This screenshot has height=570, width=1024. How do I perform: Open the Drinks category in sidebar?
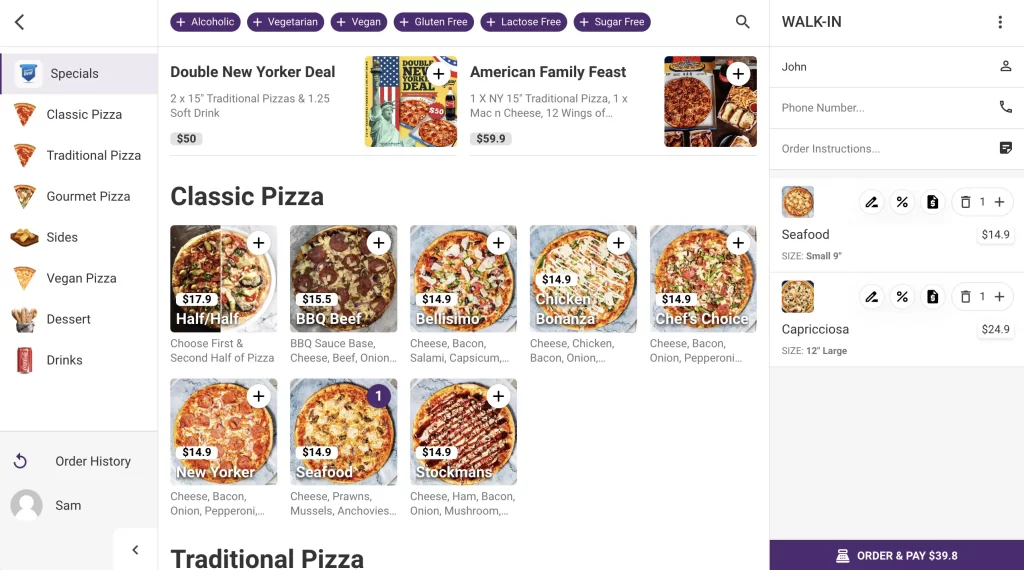(x=64, y=360)
